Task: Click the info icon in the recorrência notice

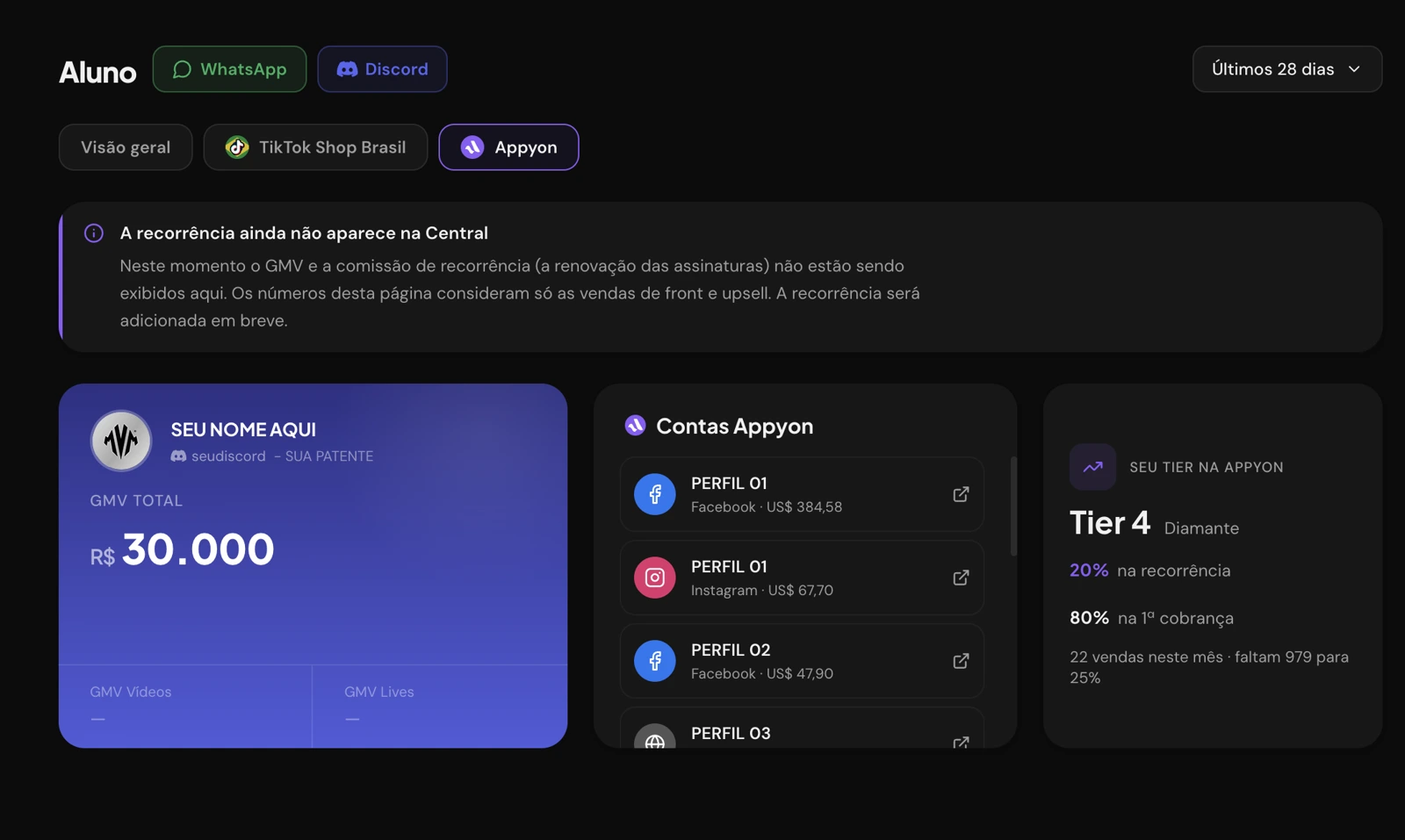Action: point(94,233)
